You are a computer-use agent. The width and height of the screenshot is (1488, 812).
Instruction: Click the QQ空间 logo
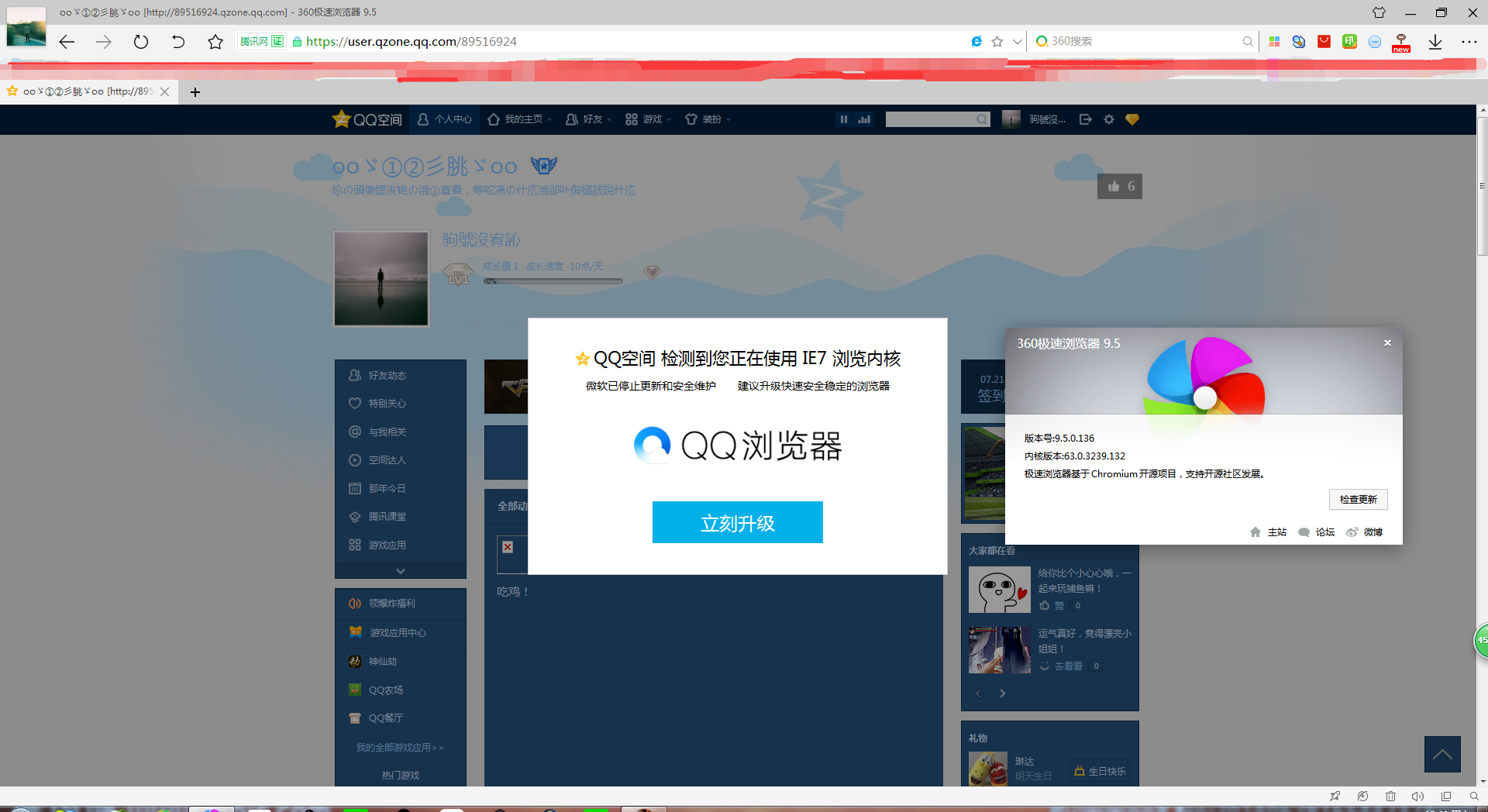[367, 119]
